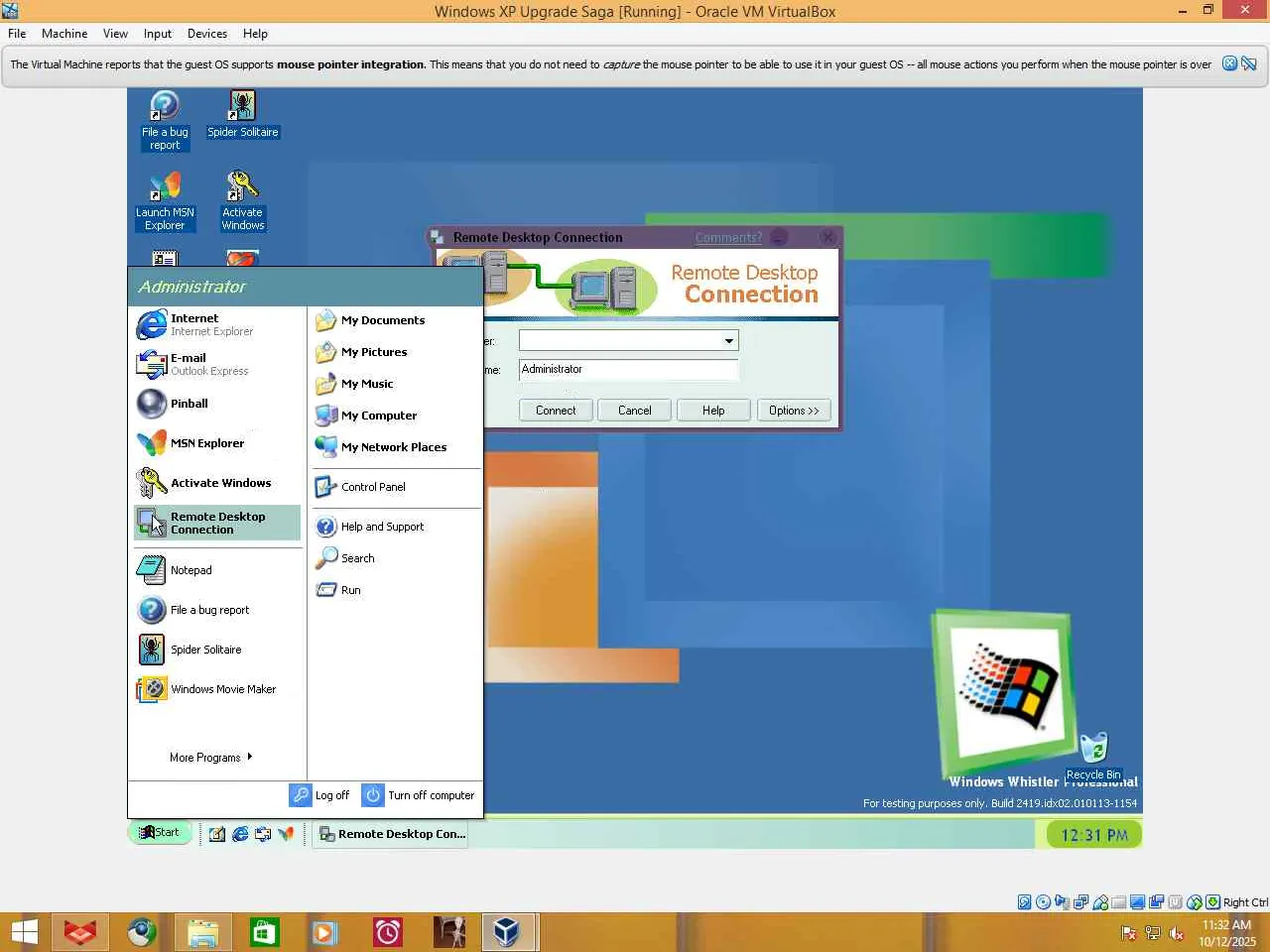Expand Options in Remote Desktop Connection
This screenshot has height=952, width=1270.
[794, 411]
